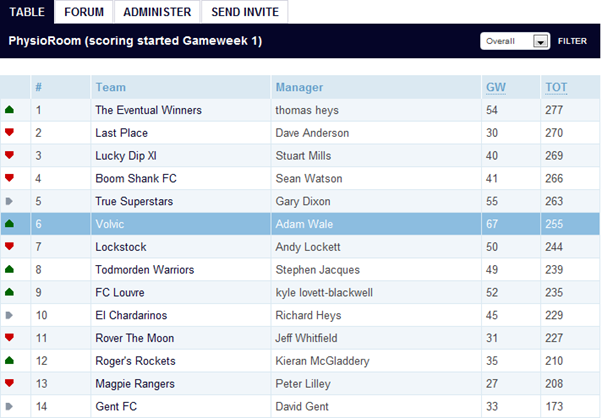Click red down arrow beside Magpie Rangers

pyautogui.click(x=10, y=383)
